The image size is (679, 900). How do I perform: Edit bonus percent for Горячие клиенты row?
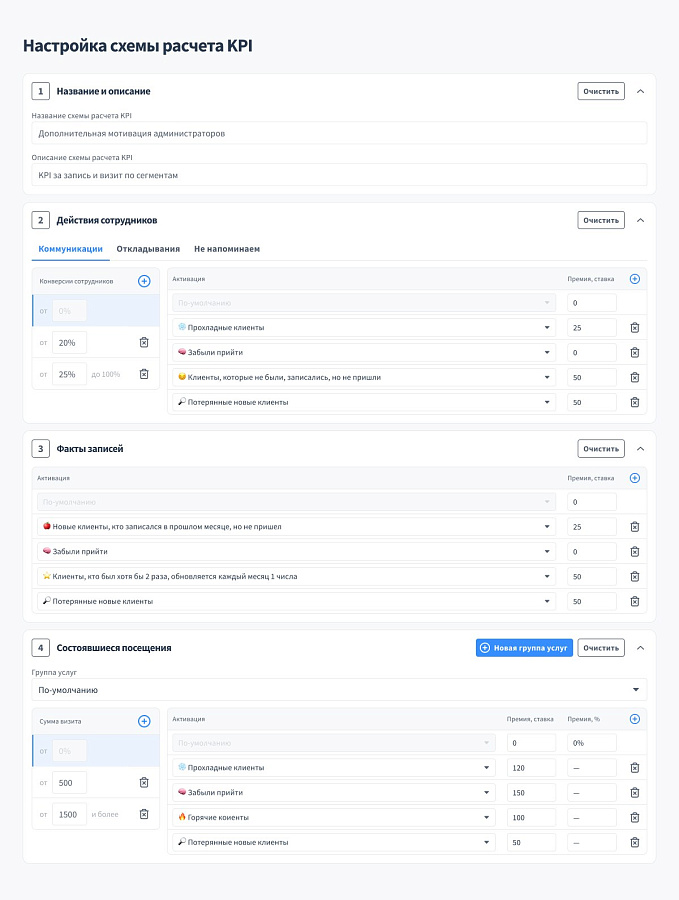point(592,818)
